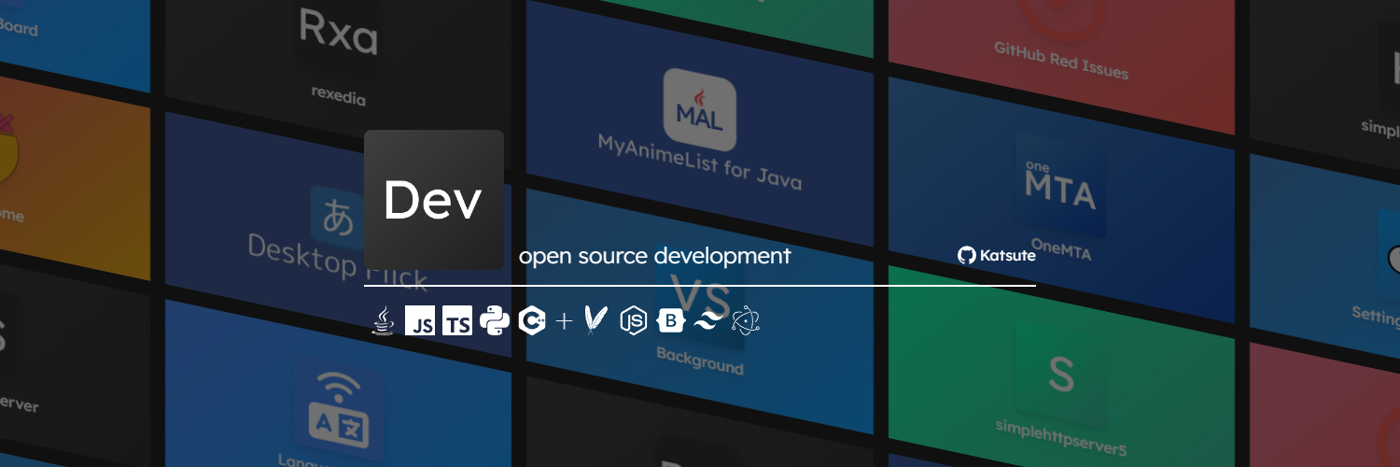
Task: Click the Dev logo box
Action: click(434, 200)
